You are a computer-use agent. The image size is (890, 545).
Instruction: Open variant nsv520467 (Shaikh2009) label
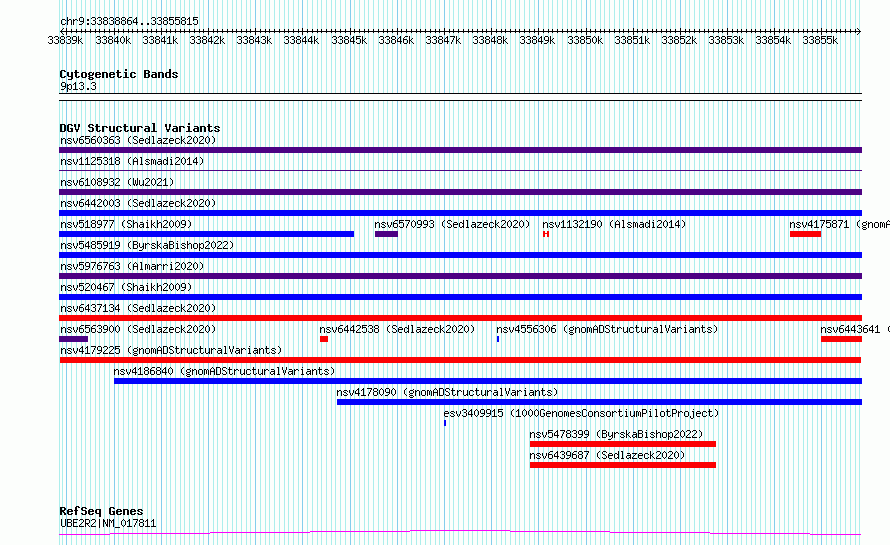coord(126,287)
